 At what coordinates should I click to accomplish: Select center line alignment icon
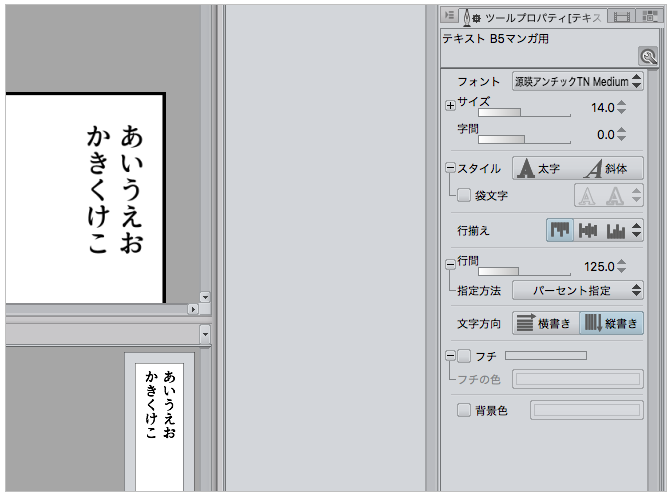(x=588, y=230)
